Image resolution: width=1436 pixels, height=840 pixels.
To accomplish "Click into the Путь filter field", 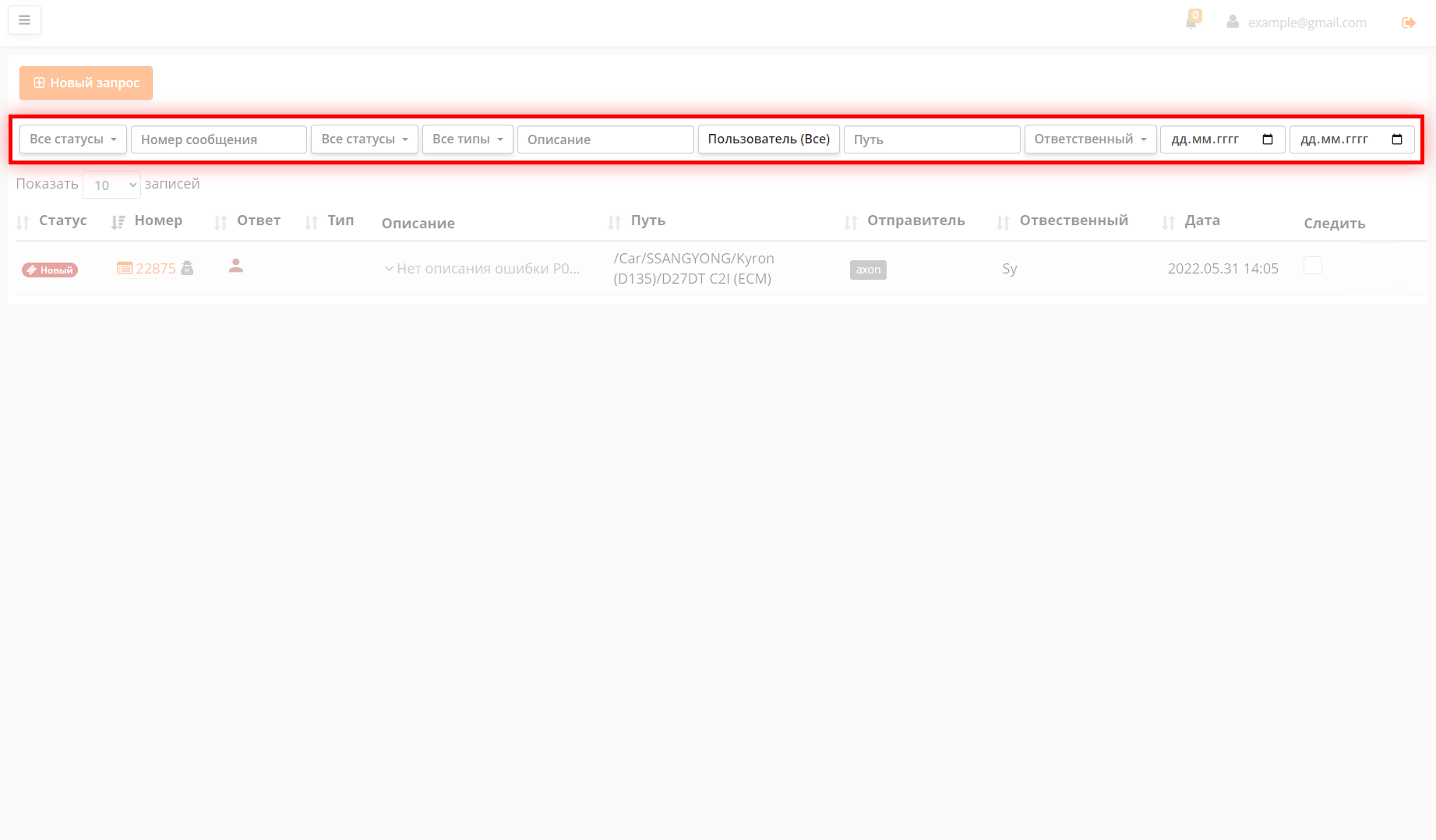I will pyautogui.click(x=931, y=139).
